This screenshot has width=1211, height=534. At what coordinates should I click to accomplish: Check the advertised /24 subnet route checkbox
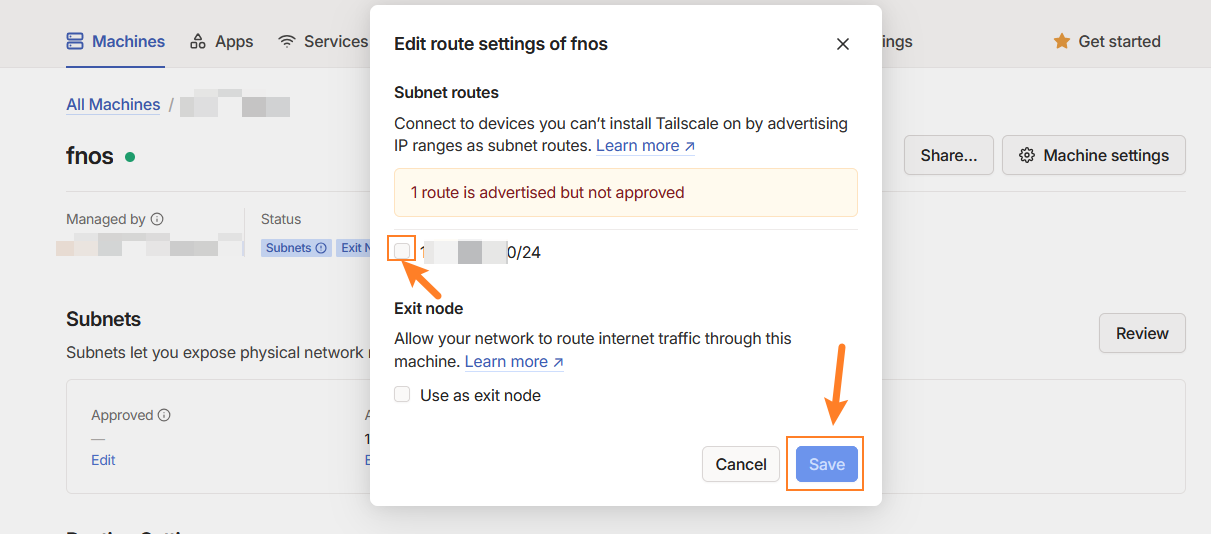coord(402,250)
